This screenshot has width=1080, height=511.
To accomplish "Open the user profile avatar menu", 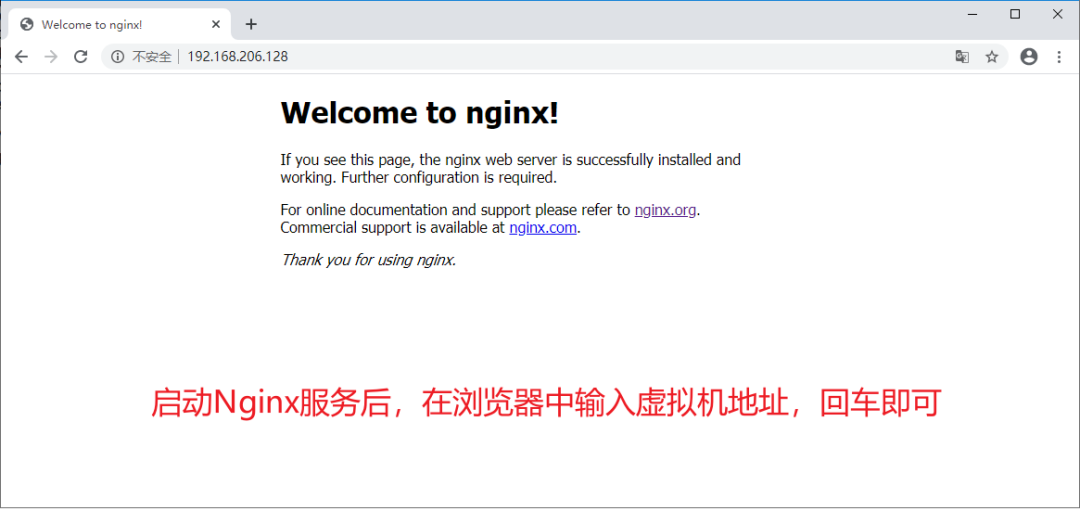I will 1029,57.
